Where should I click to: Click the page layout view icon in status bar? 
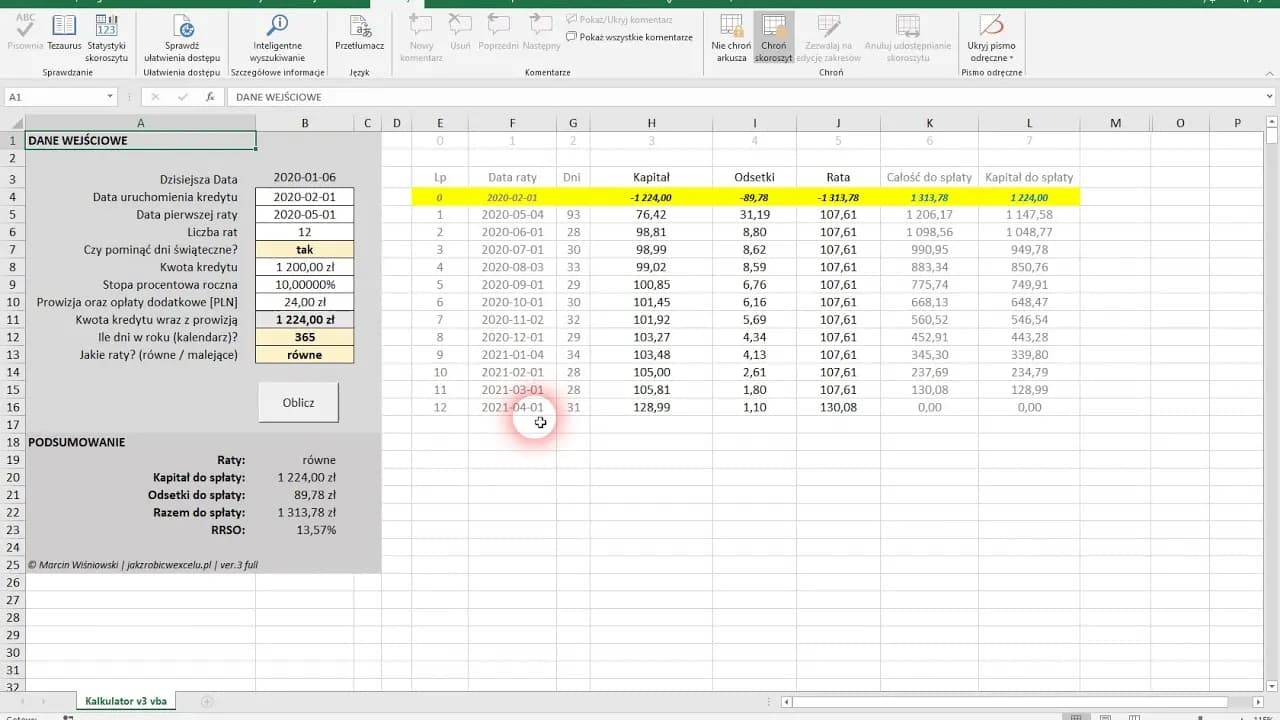[x=1104, y=717]
